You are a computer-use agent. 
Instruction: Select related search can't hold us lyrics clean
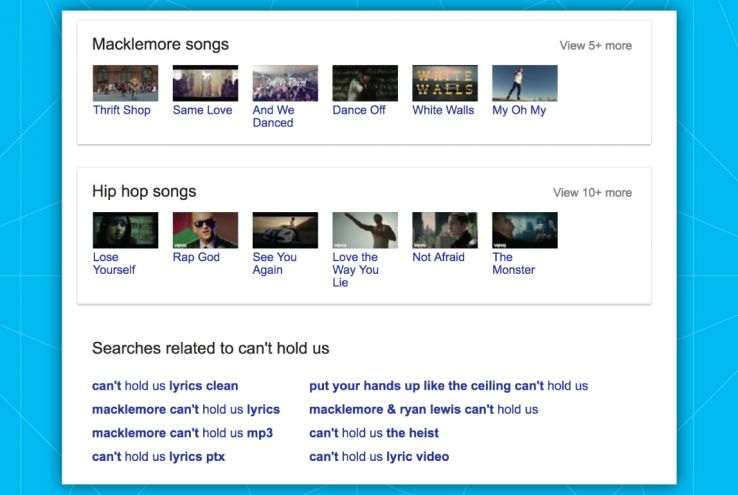[x=165, y=386]
